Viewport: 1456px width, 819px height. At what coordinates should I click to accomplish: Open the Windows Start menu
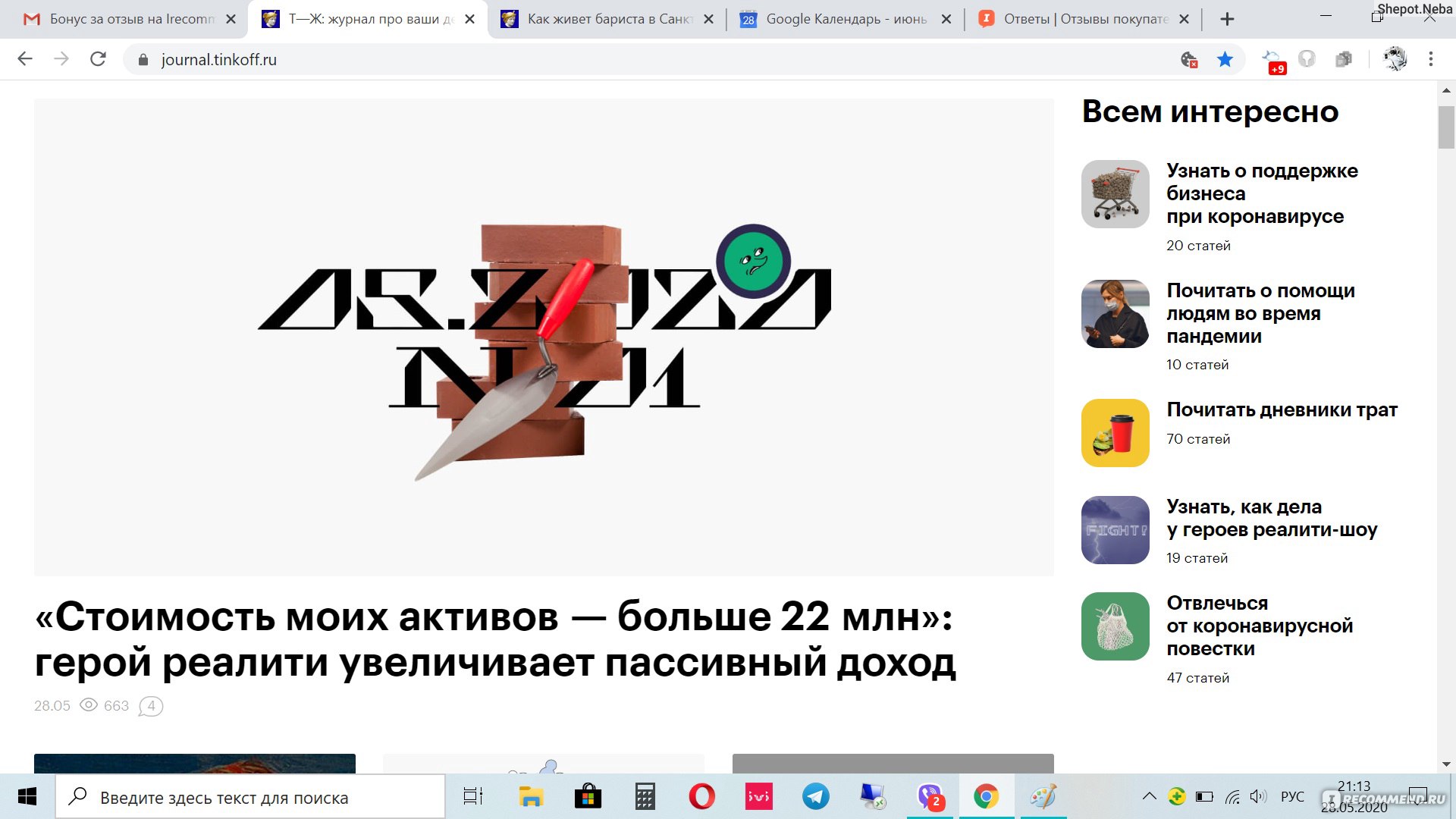tap(27, 797)
